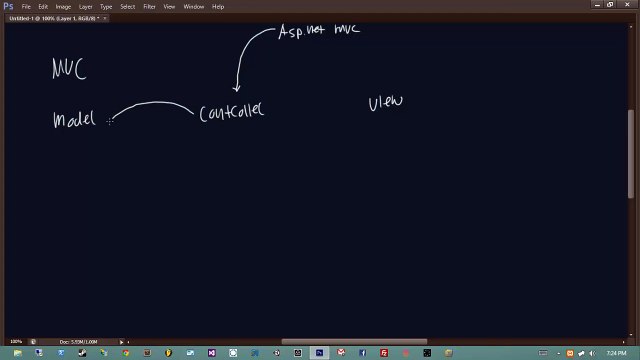Screen dimensions: 640x360
Task: Restore down the Photoshop window
Action: click(610, 4)
